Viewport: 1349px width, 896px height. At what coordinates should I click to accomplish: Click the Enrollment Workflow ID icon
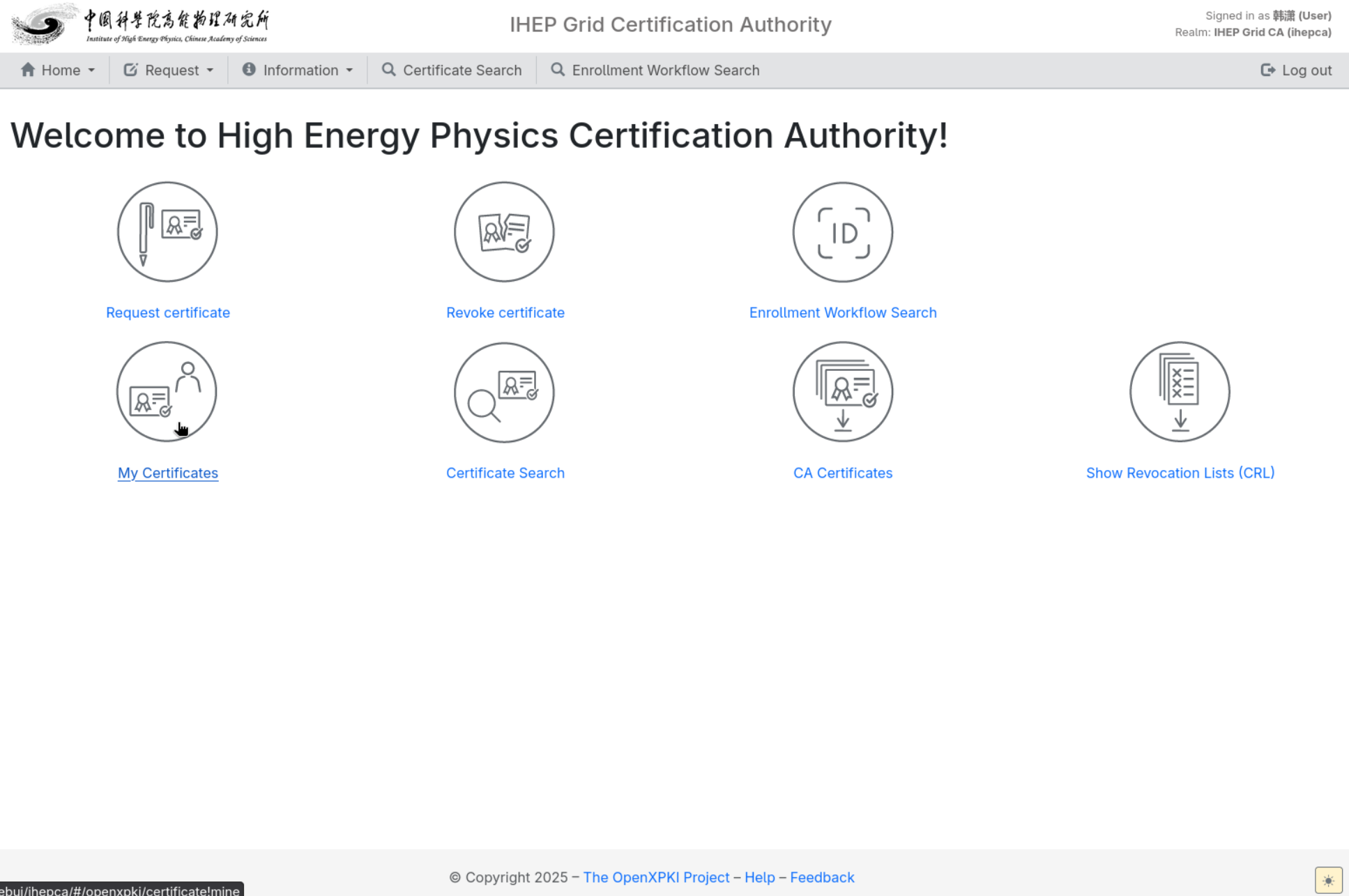[x=843, y=232]
